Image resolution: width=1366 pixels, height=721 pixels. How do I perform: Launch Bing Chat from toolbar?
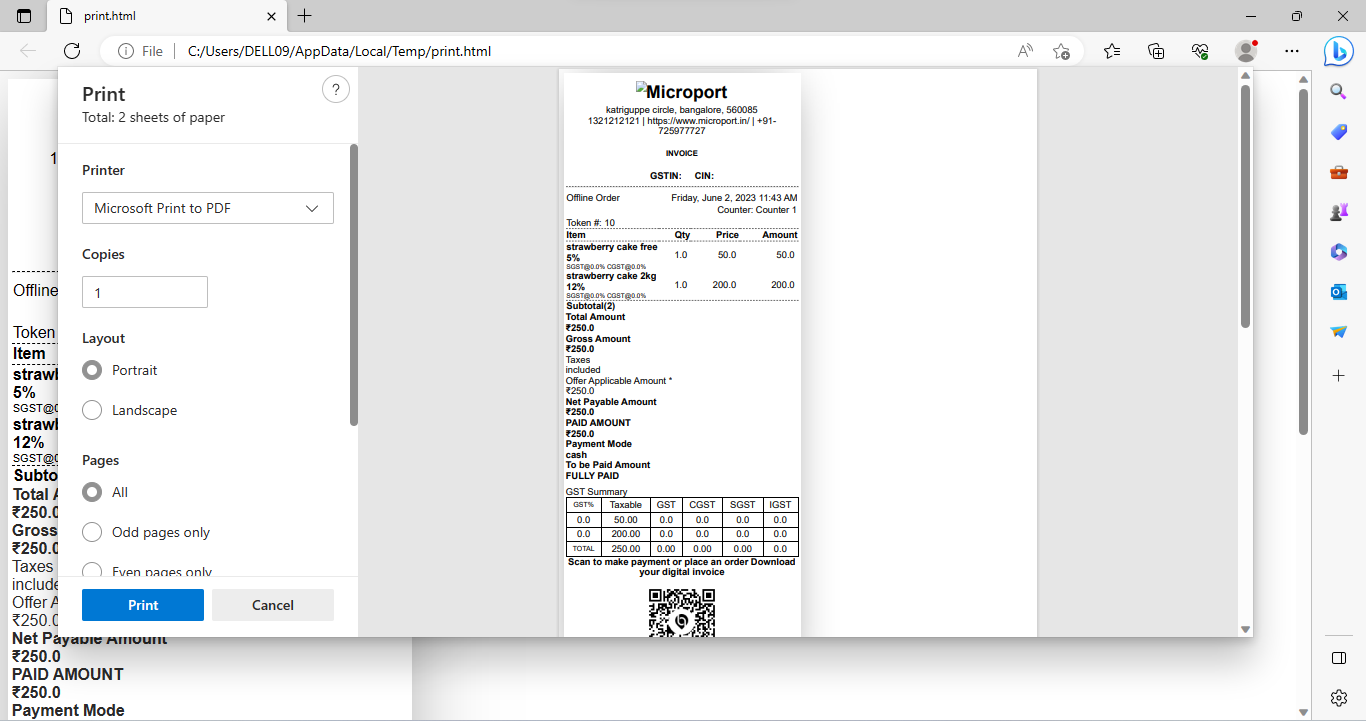click(1339, 51)
